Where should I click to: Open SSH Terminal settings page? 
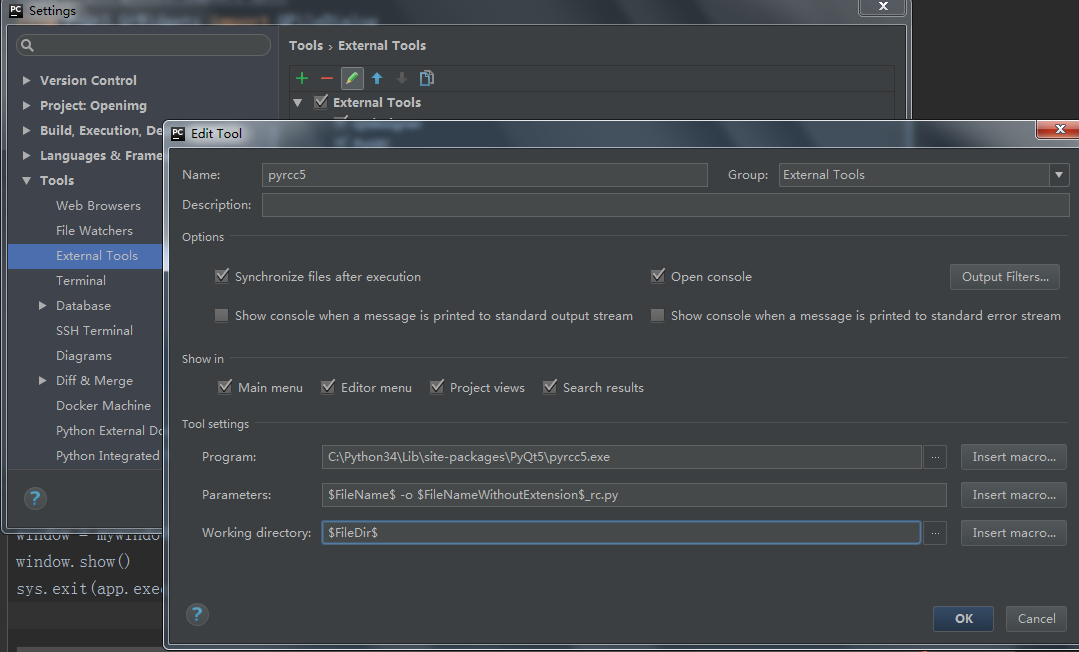pos(94,330)
